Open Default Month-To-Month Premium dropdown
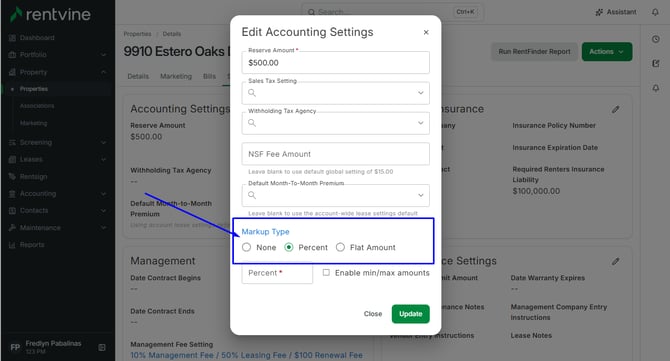Viewport: 670px width, 361px height. tap(335, 195)
